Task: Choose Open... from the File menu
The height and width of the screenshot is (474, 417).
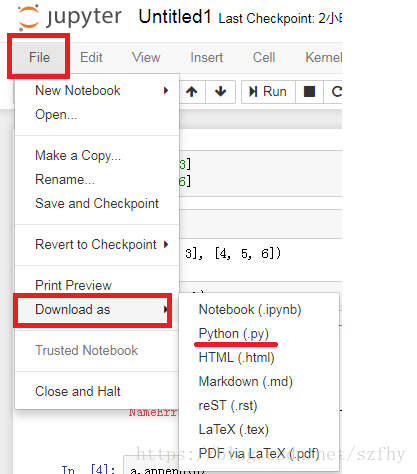Action: point(97,114)
